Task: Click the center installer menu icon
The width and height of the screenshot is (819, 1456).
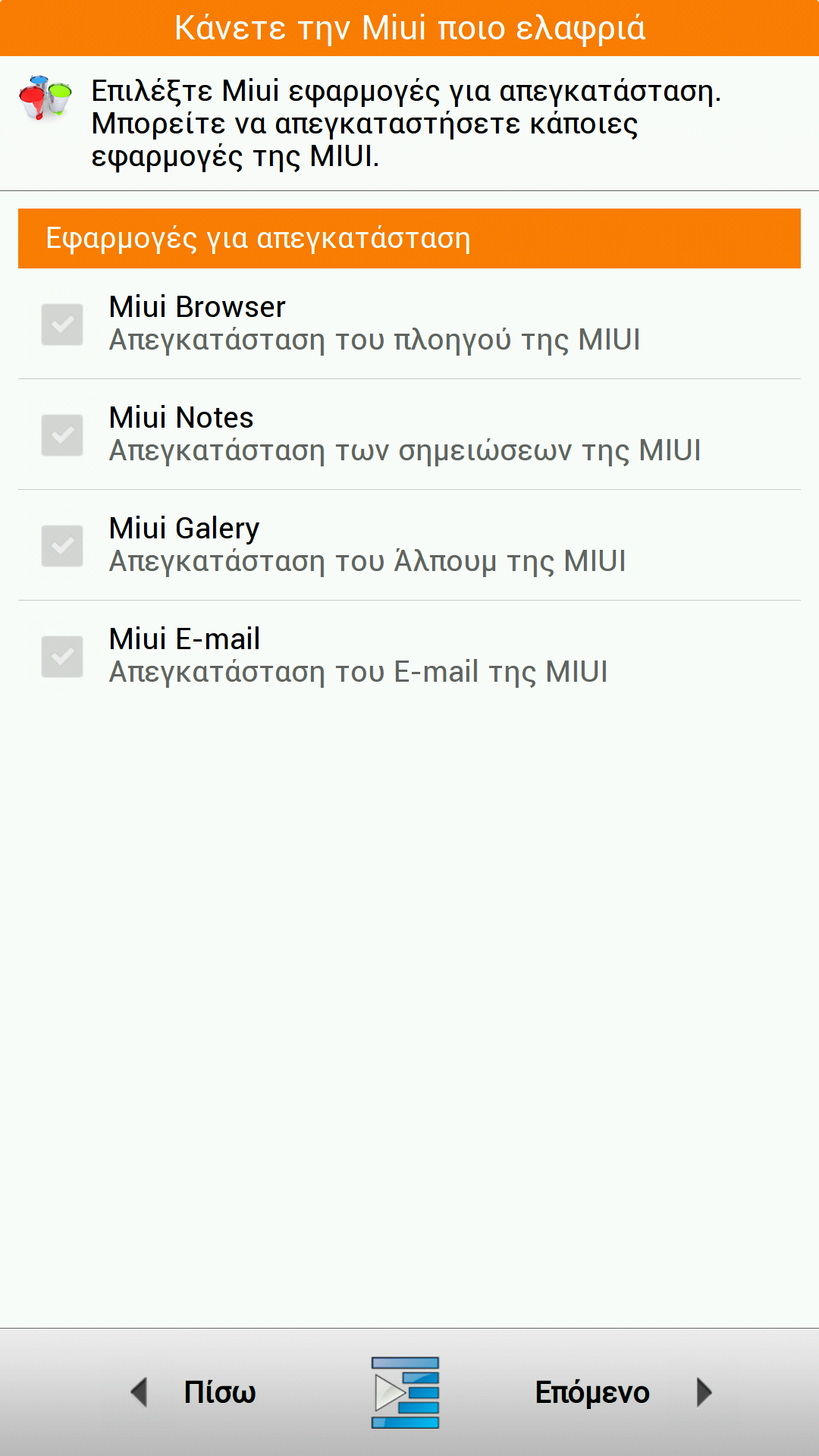Action: 406,1392
